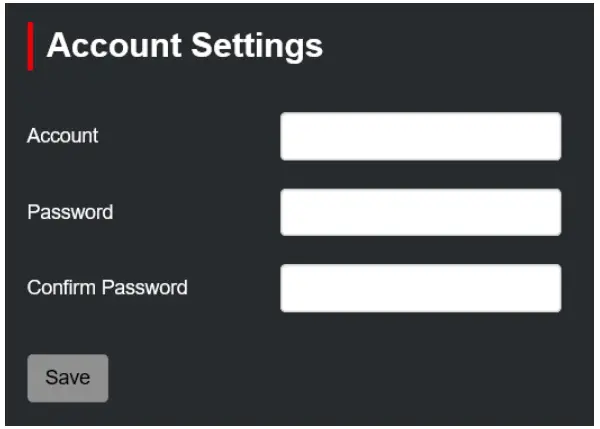This screenshot has width=600, height=429.
Task: Select the account name entry box
Action: pos(420,136)
